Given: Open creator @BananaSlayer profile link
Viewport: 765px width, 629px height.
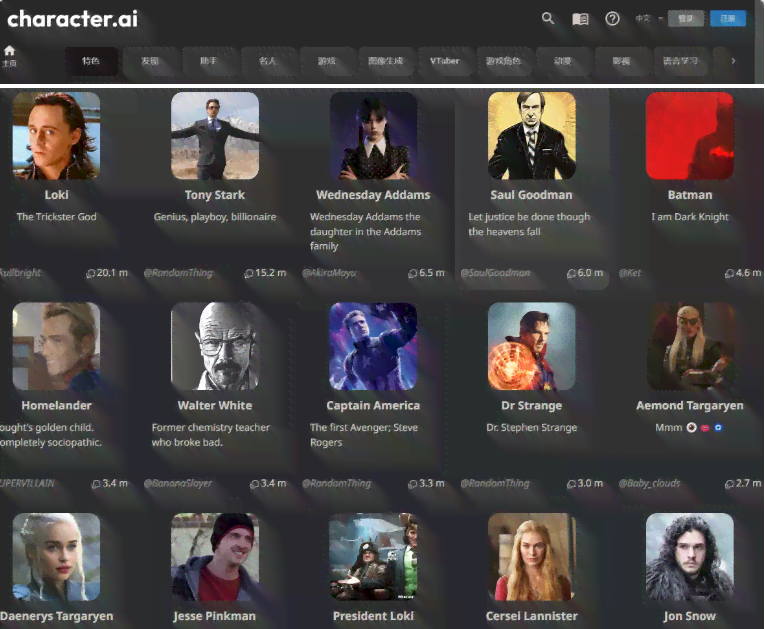Looking at the screenshot, I should pyautogui.click(x=178, y=483).
